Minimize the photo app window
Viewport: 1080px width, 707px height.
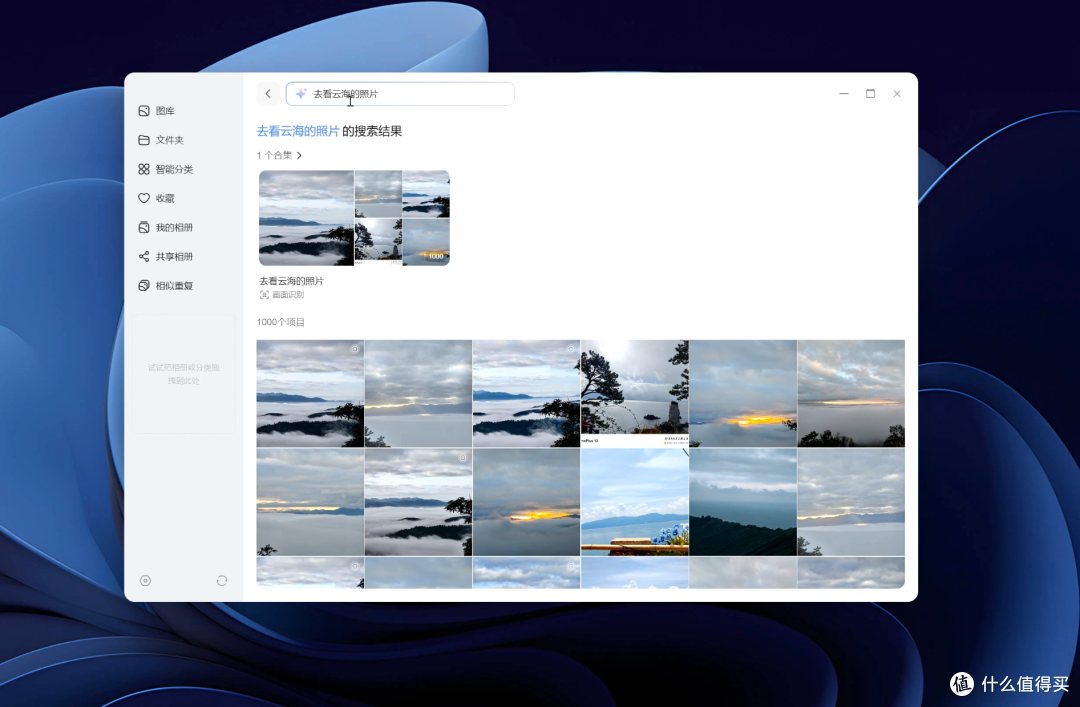click(x=844, y=94)
